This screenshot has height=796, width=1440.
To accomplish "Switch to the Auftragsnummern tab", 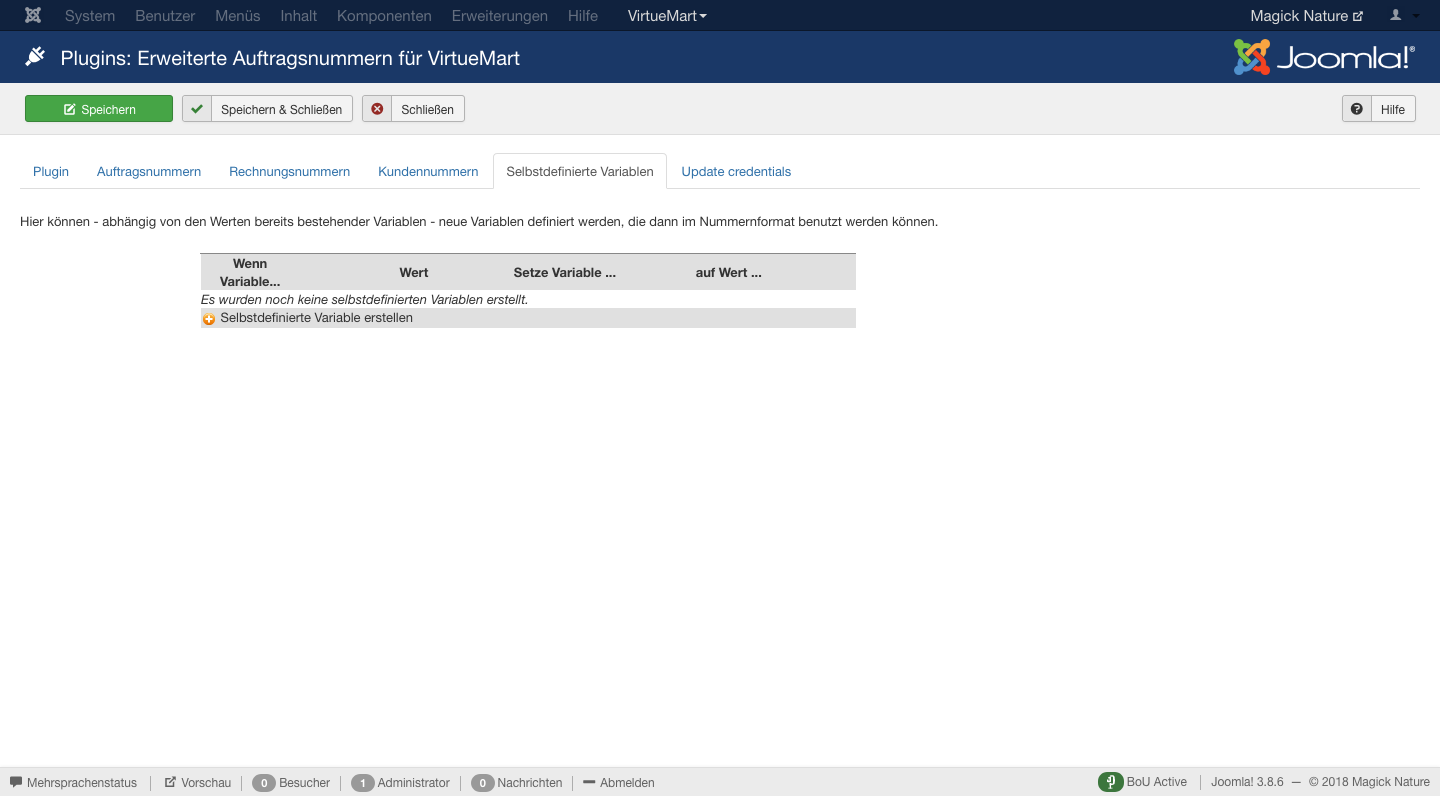I will [149, 171].
